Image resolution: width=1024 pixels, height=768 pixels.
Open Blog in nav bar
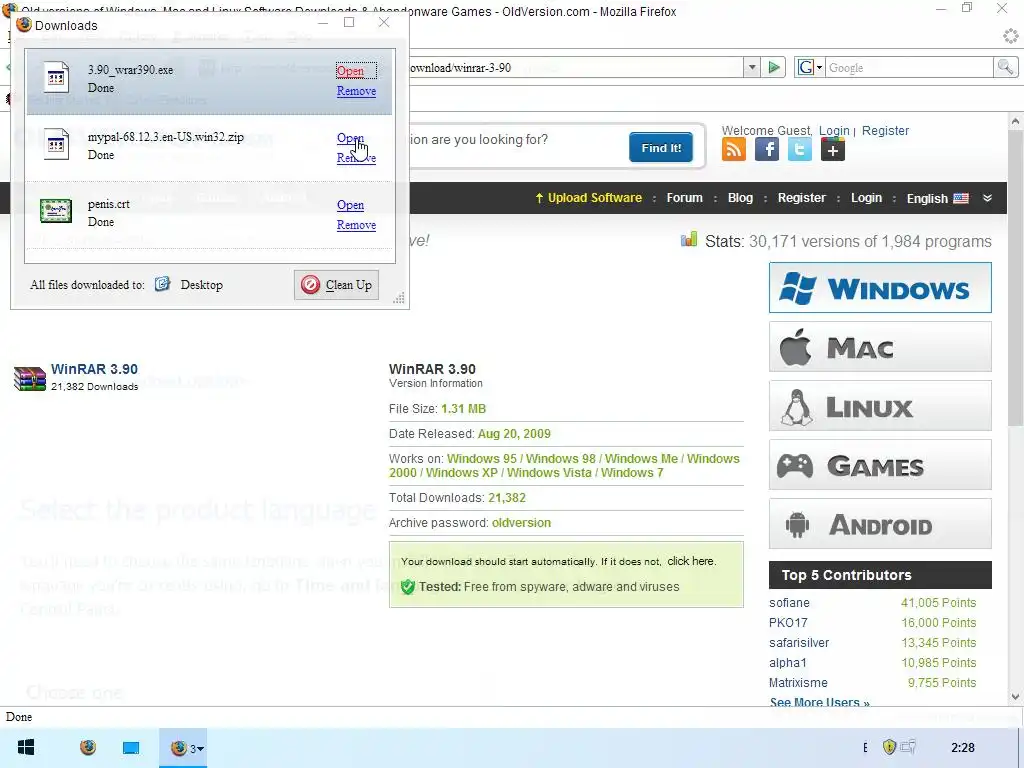click(x=740, y=198)
